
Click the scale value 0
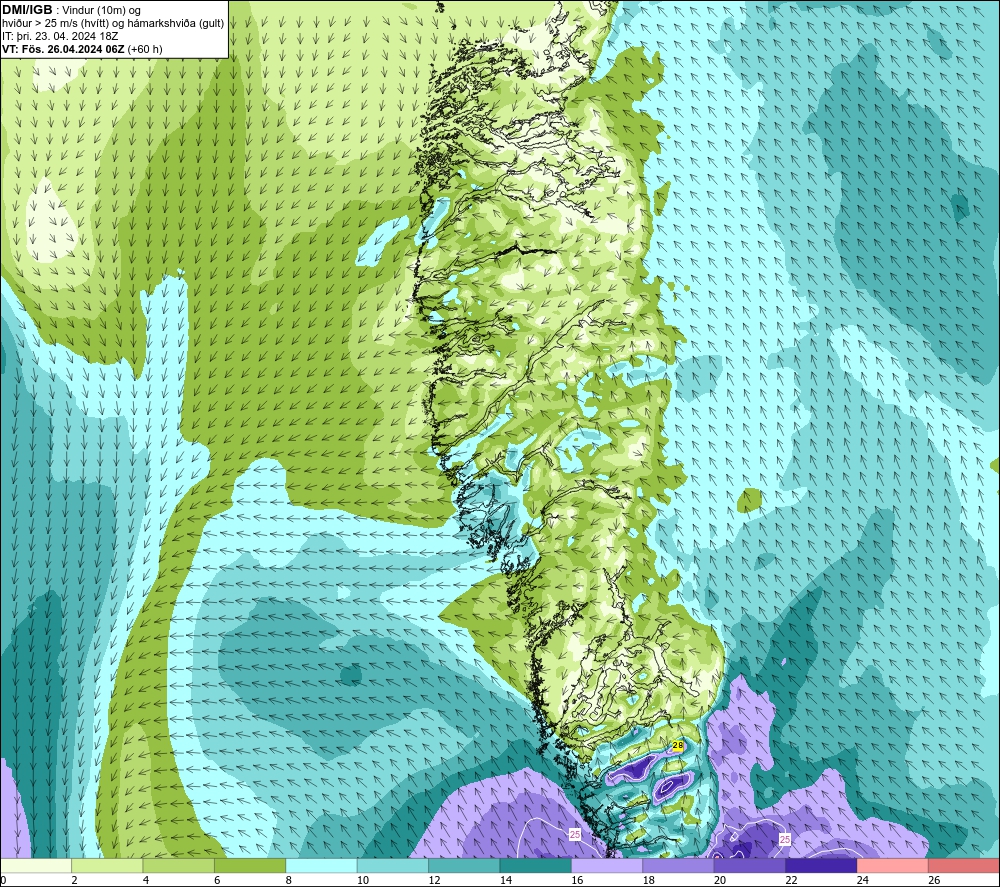(x=3, y=880)
